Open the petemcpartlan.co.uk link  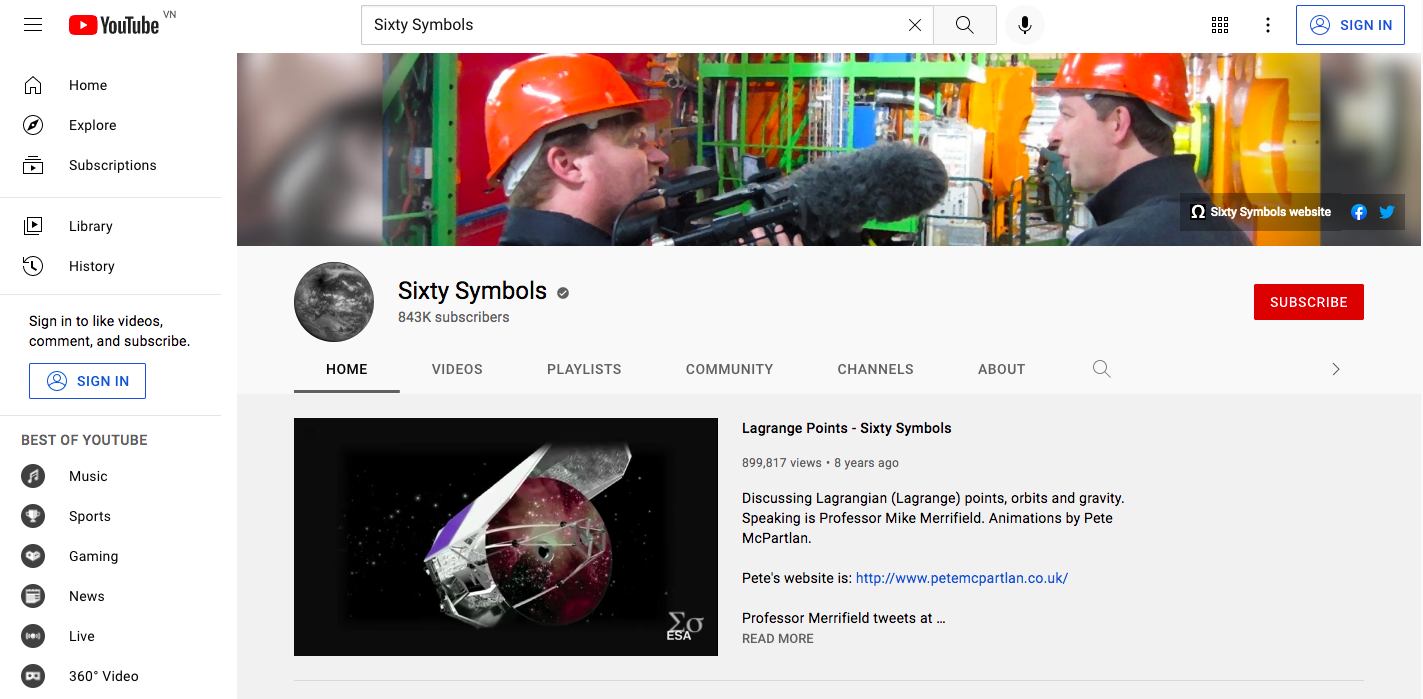point(961,578)
